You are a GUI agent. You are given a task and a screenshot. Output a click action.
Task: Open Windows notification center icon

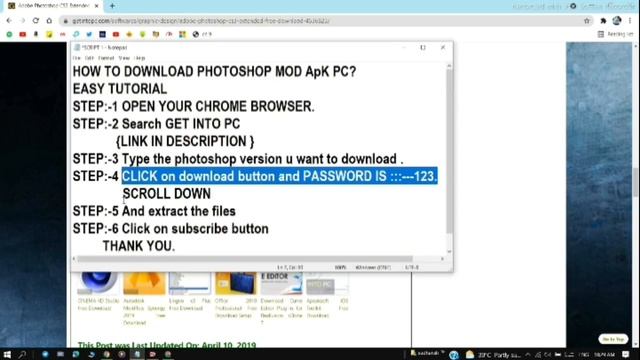[626, 355]
